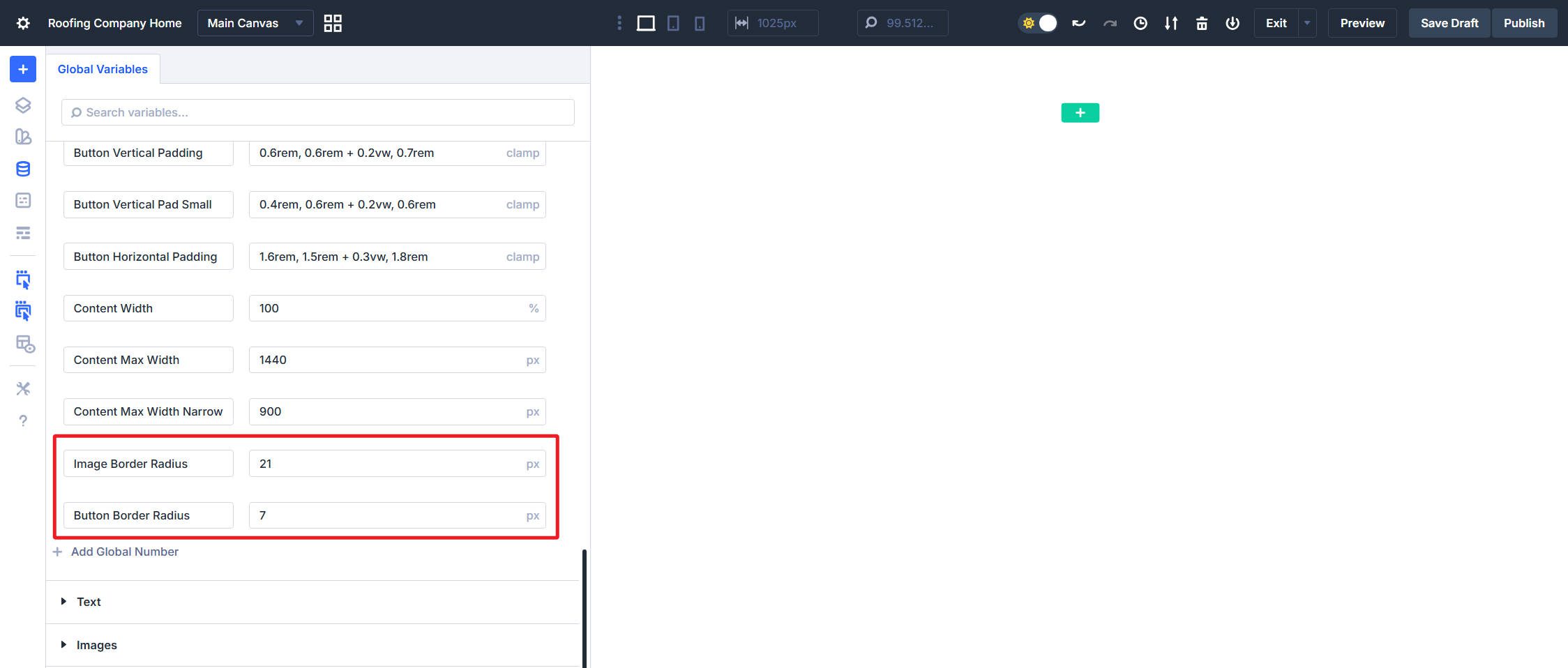This screenshot has width=1568, height=668.
Task: Open the revision history clock icon
Action: 1140,22
